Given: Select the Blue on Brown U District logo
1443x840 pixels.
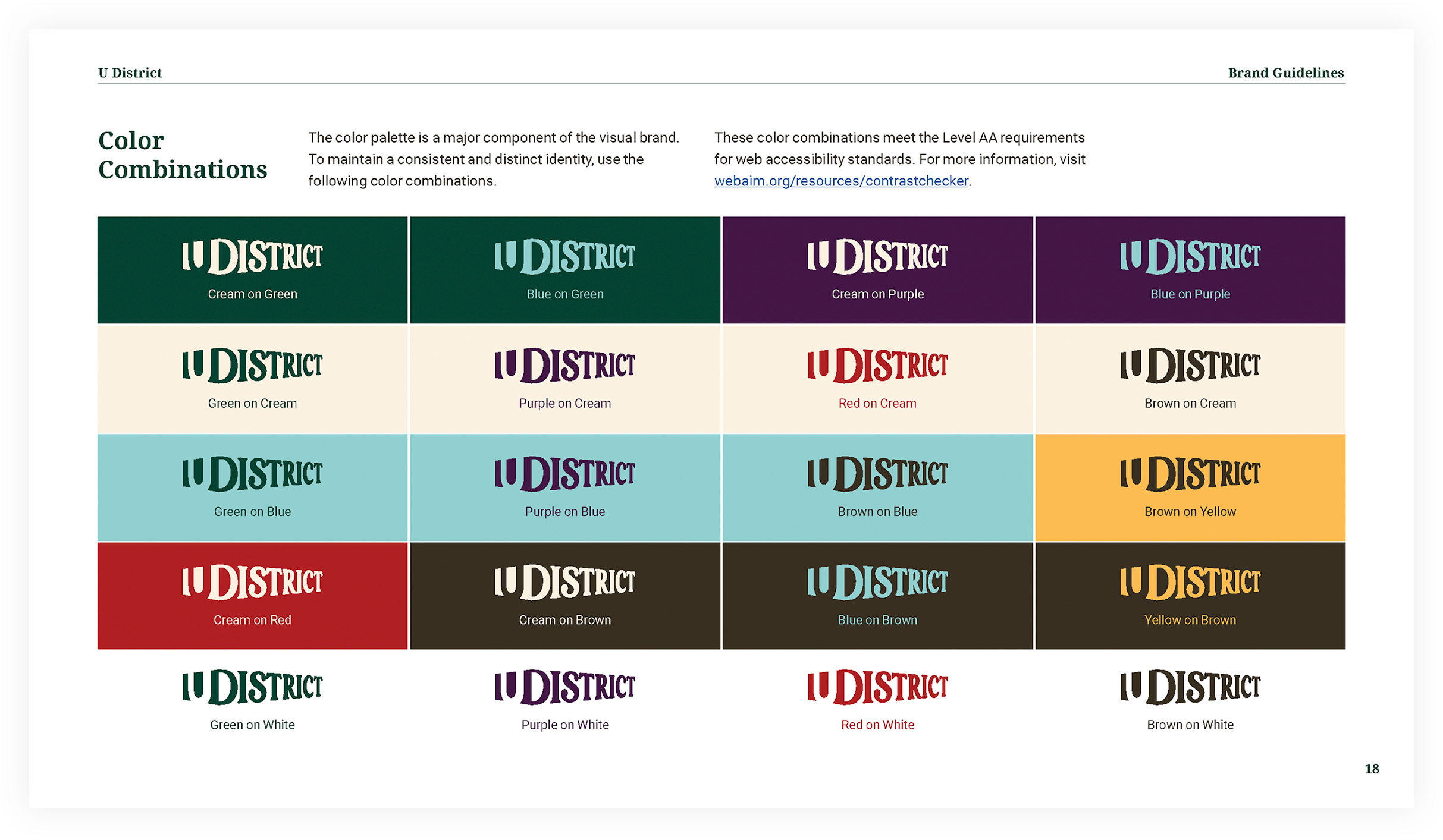Looking at the screenshot, I should 877,581.
